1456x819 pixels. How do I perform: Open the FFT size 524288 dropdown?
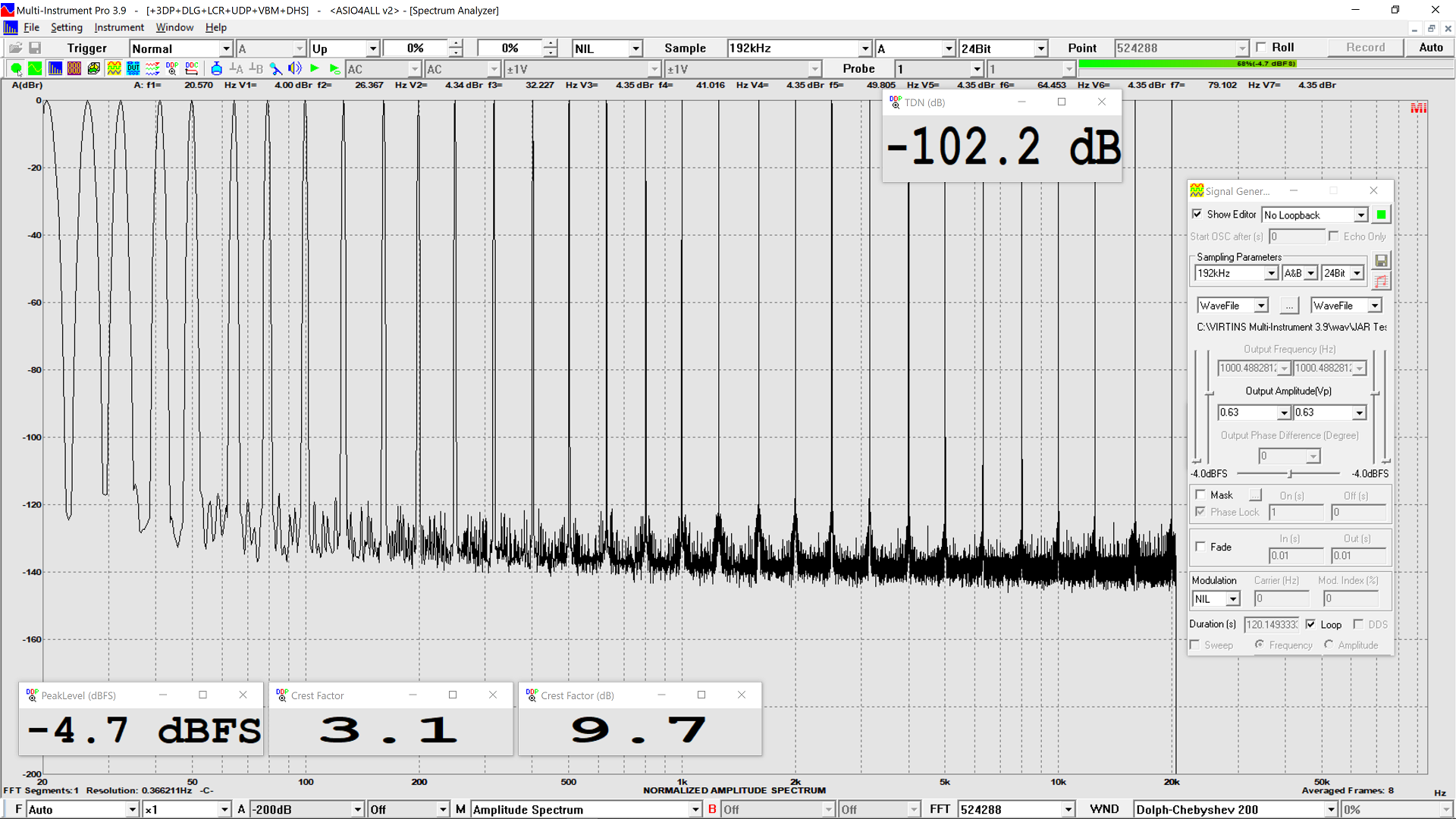coord(1016,809)
